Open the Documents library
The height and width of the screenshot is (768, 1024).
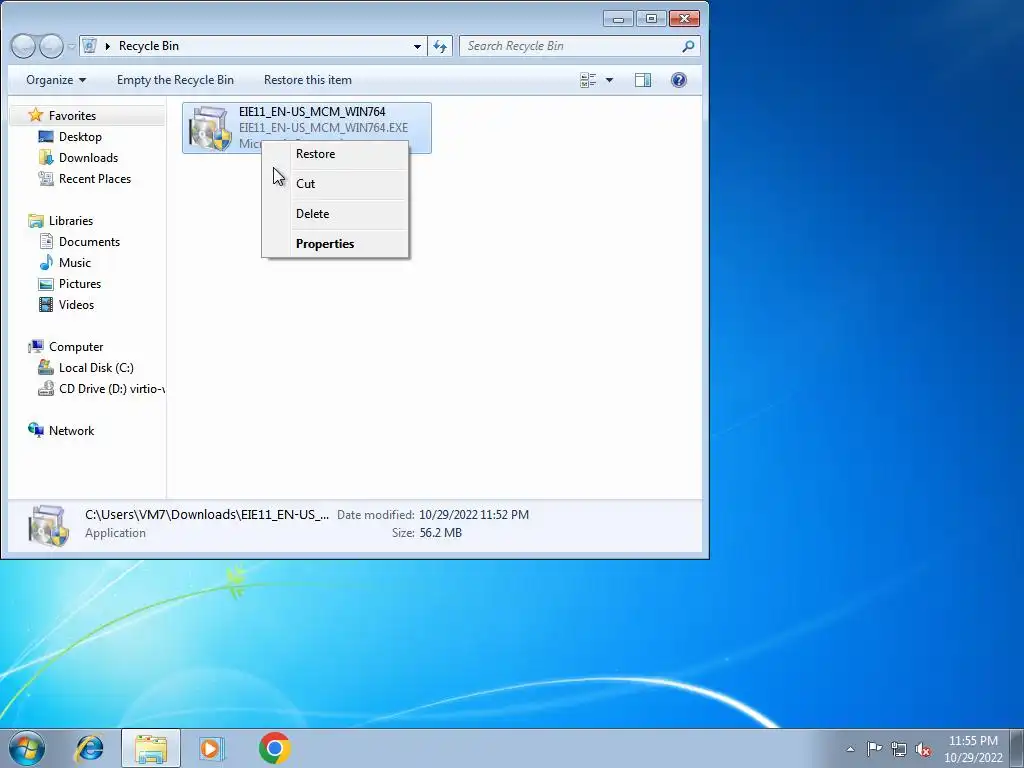89,242
